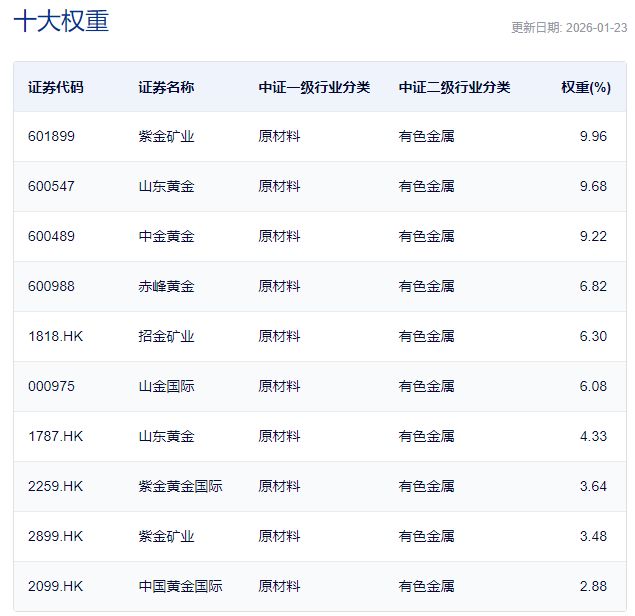Select security code 600988
635x616 pixels.
click(51, 286)
